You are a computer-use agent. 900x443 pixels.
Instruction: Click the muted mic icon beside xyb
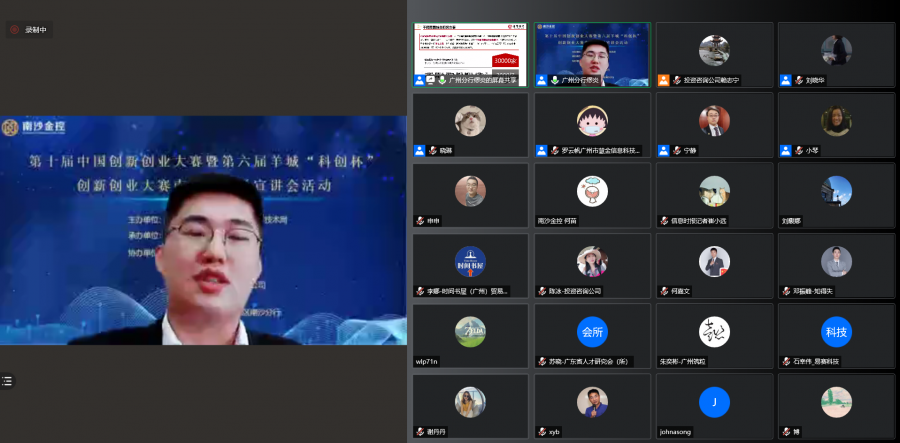click(541, 431)
